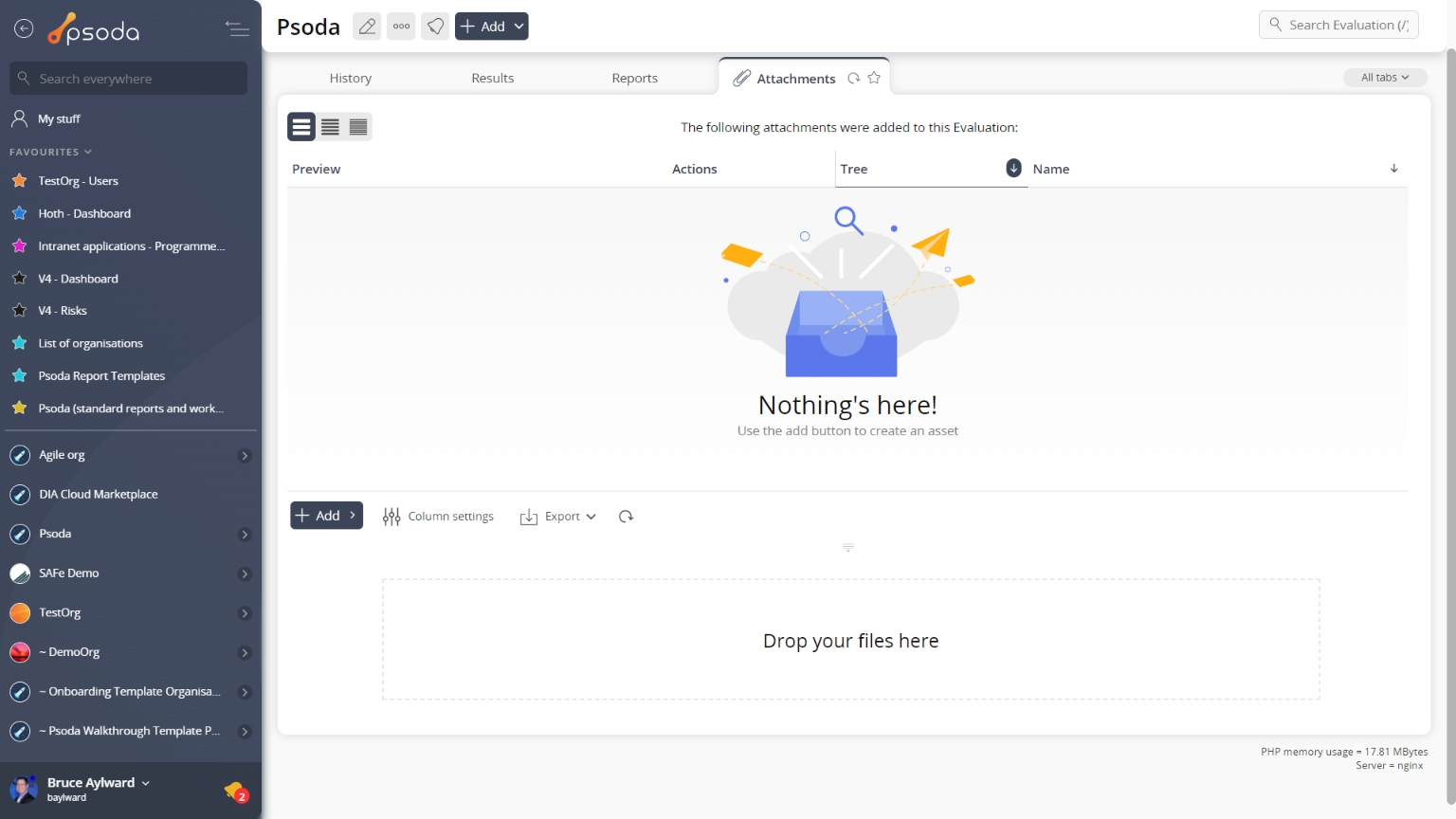
Task: Select the medium row density view
Action: click(x=330, y=127)
